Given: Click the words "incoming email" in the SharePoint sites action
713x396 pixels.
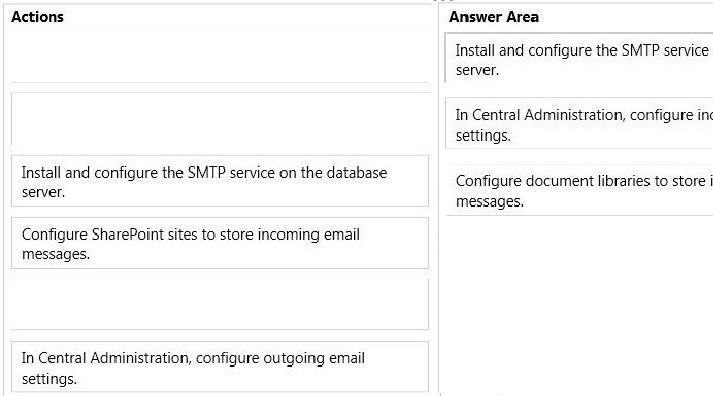Looking at the screenshot, I should [308, 235].
